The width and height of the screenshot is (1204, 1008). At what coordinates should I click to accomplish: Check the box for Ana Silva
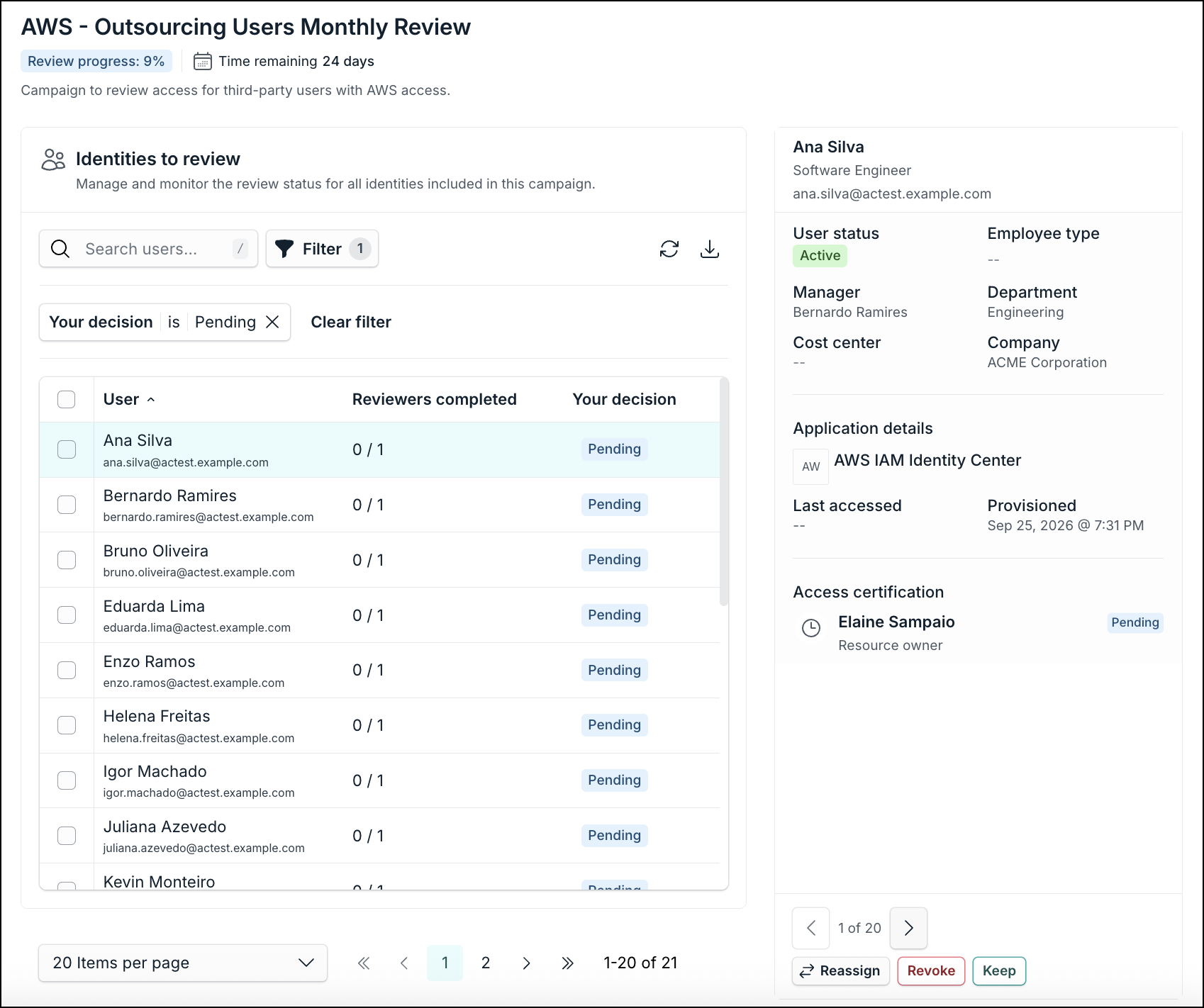click(67, 449)
